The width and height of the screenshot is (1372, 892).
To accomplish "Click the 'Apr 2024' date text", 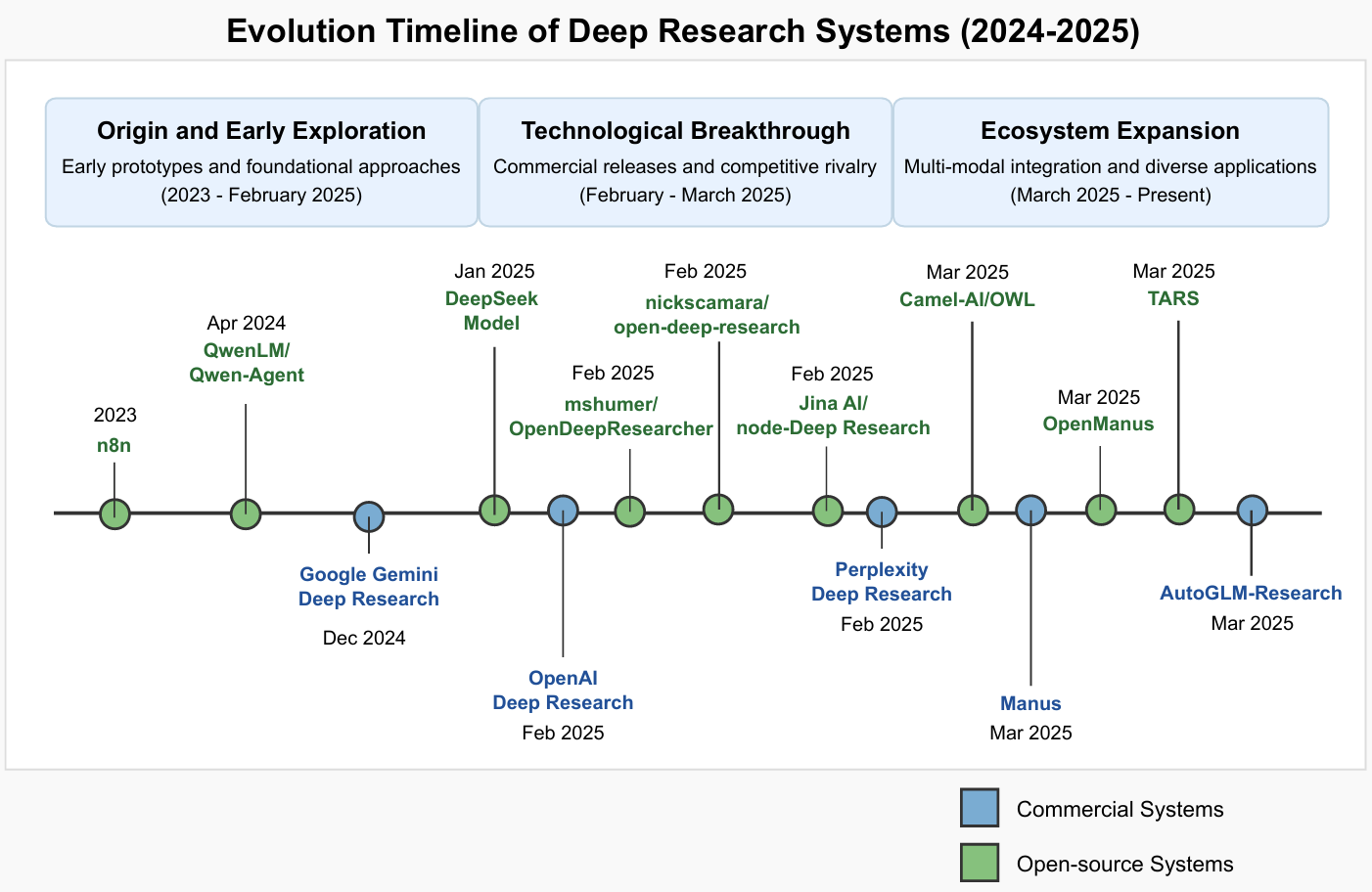I will click(x=247, y=324).
